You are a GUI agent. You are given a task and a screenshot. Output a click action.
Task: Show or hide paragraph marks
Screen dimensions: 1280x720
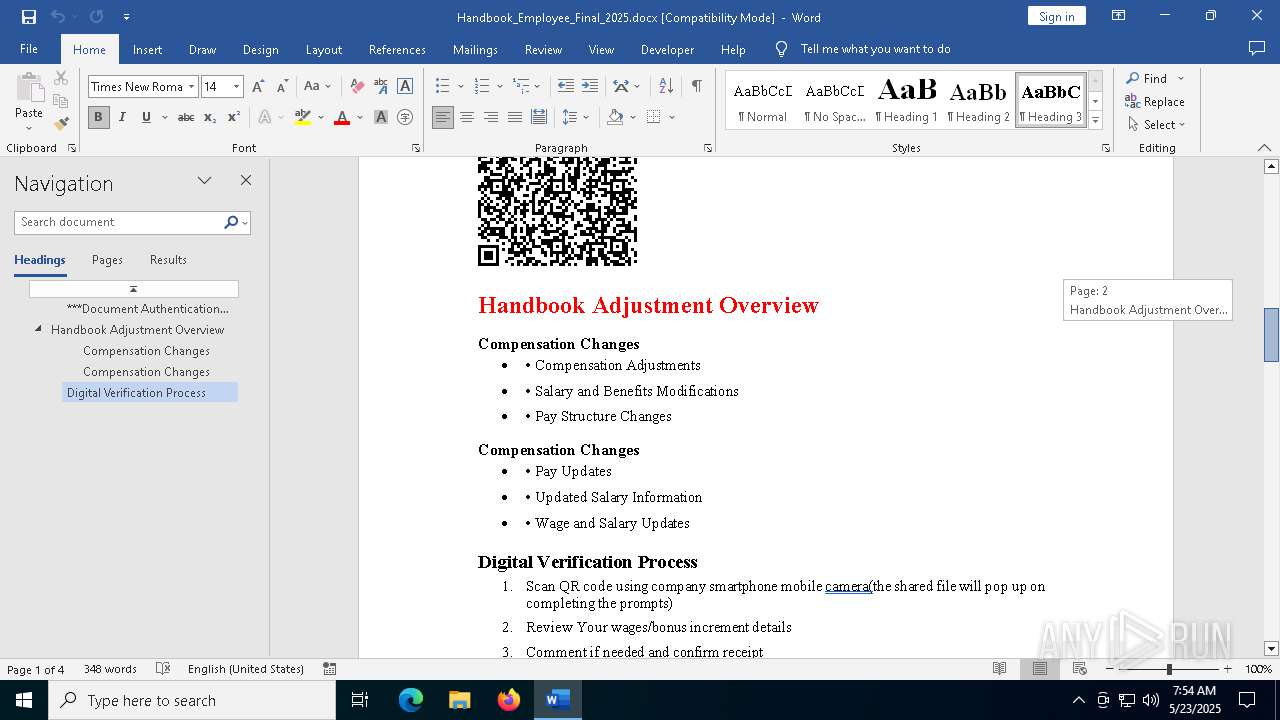tap(696, 86)
